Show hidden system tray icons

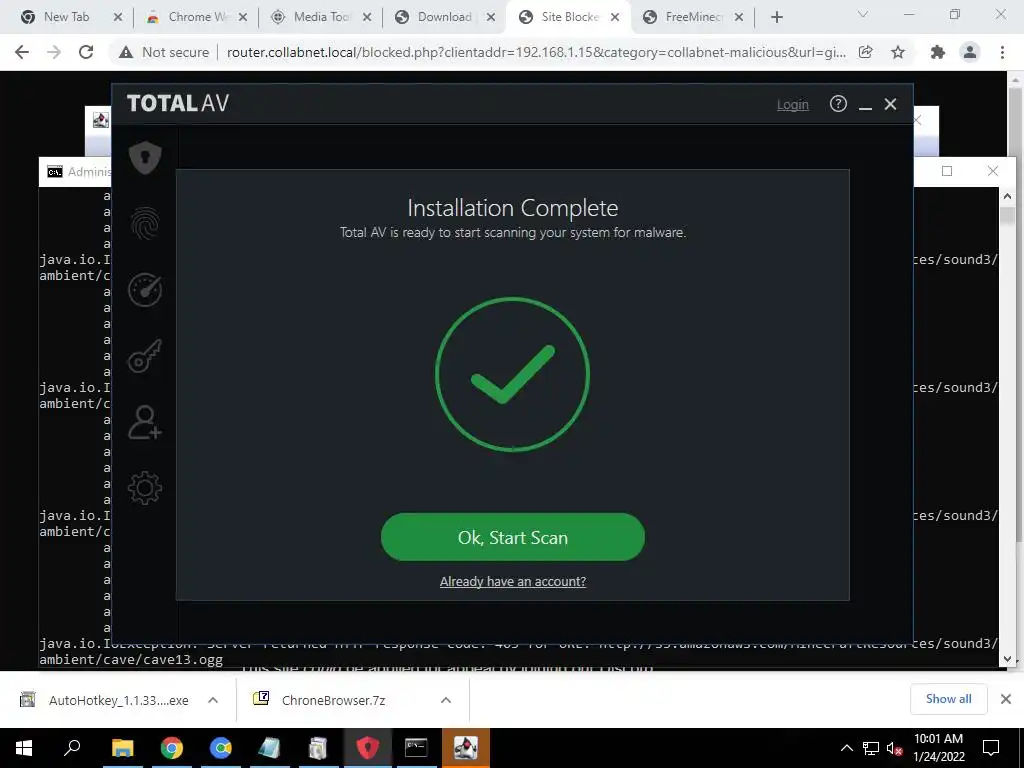coord(846,748)
